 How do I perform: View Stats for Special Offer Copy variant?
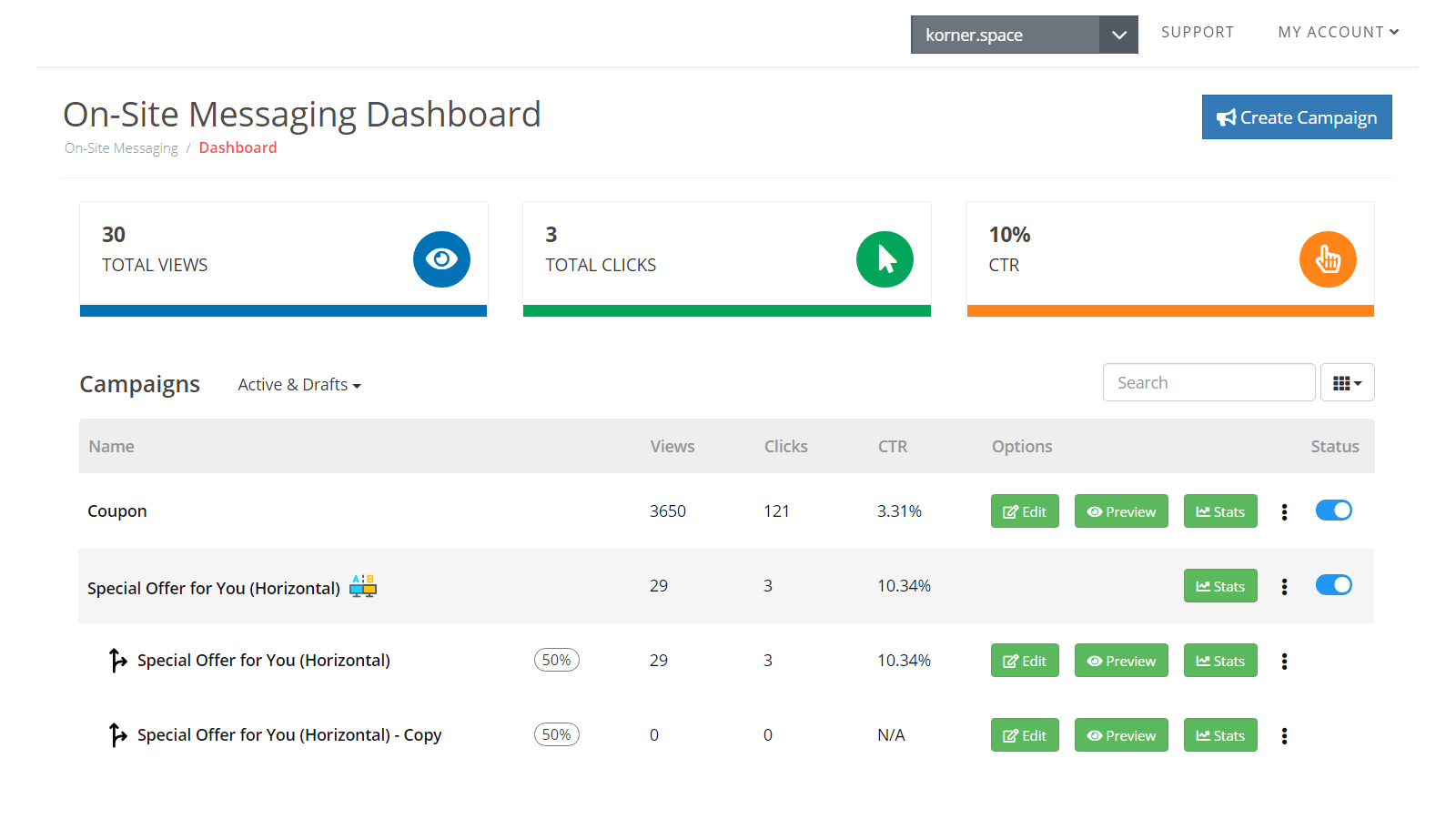[1220, 735]
